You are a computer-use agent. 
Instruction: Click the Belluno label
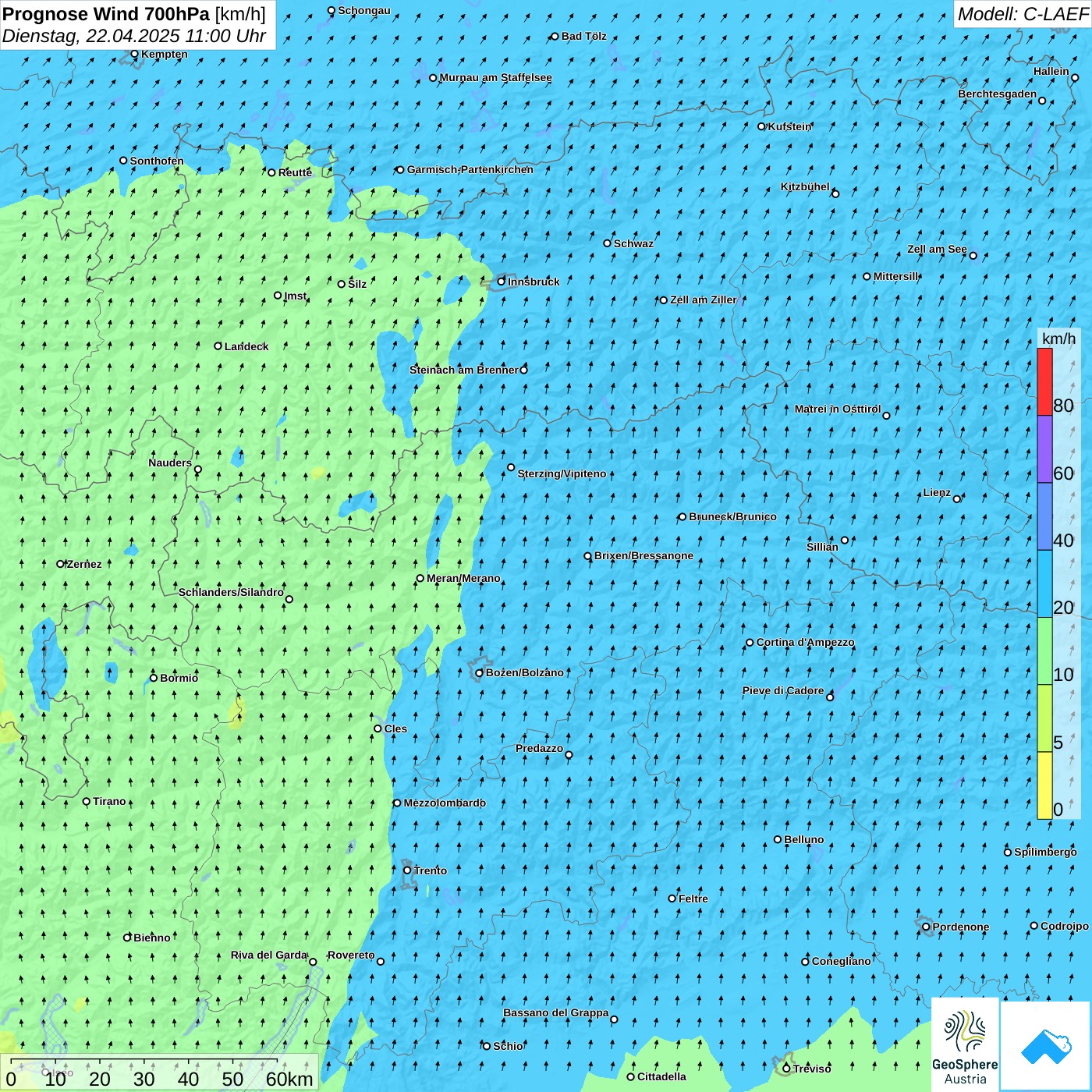point(803,839)
